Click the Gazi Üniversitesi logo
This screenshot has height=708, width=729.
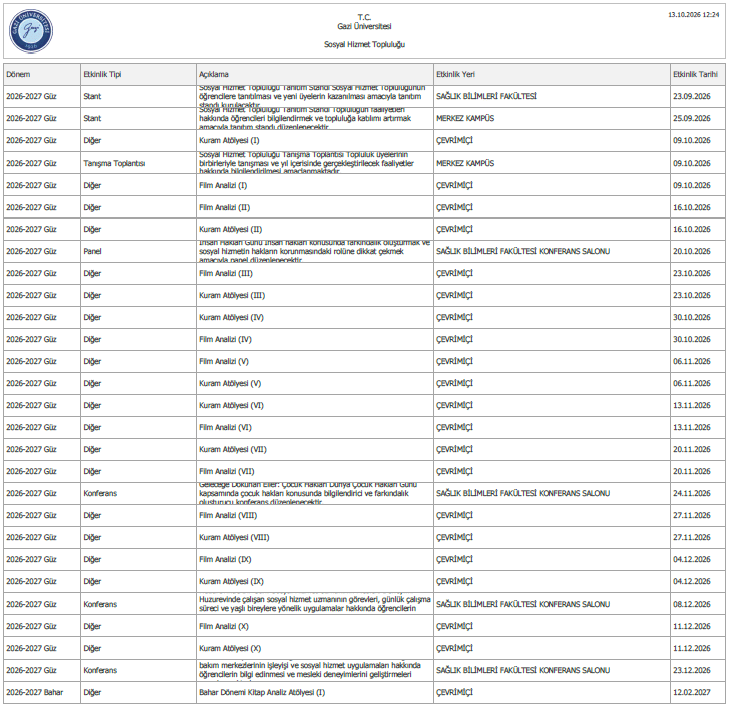pos(31,31)
